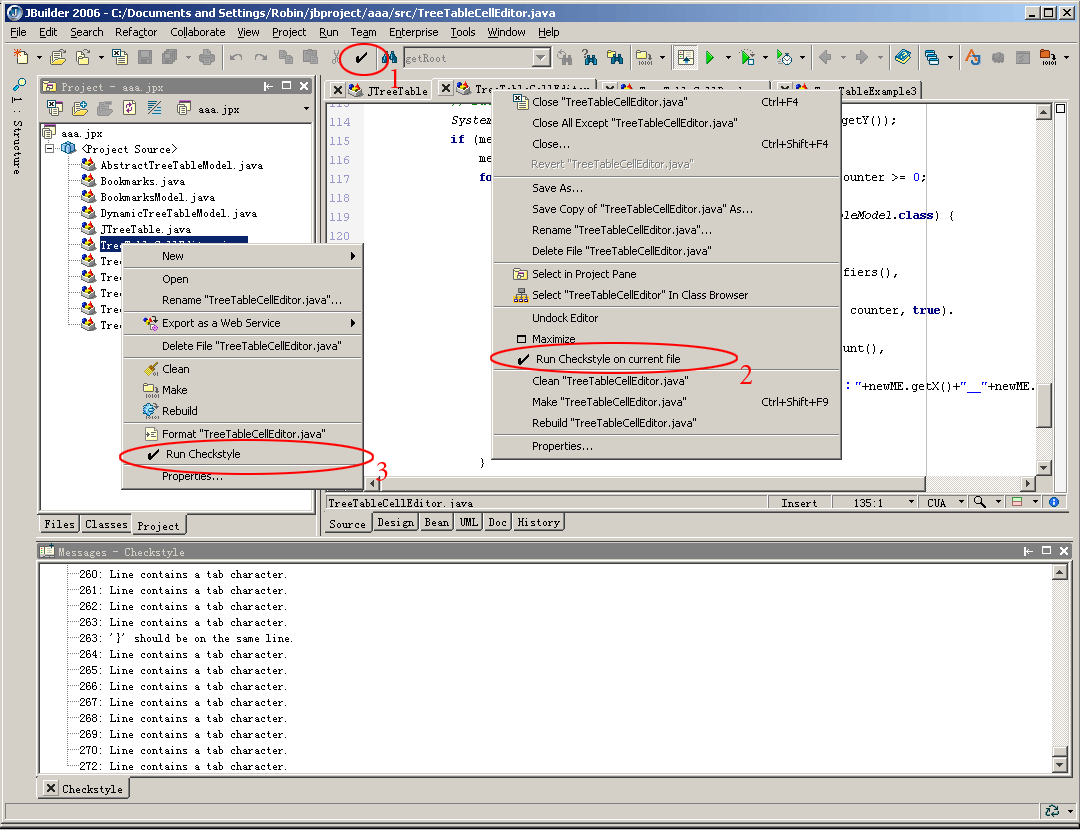The image size is (1080, 830).
Task: Open the getRoot search combo dropdown
Action: (542, 58)
